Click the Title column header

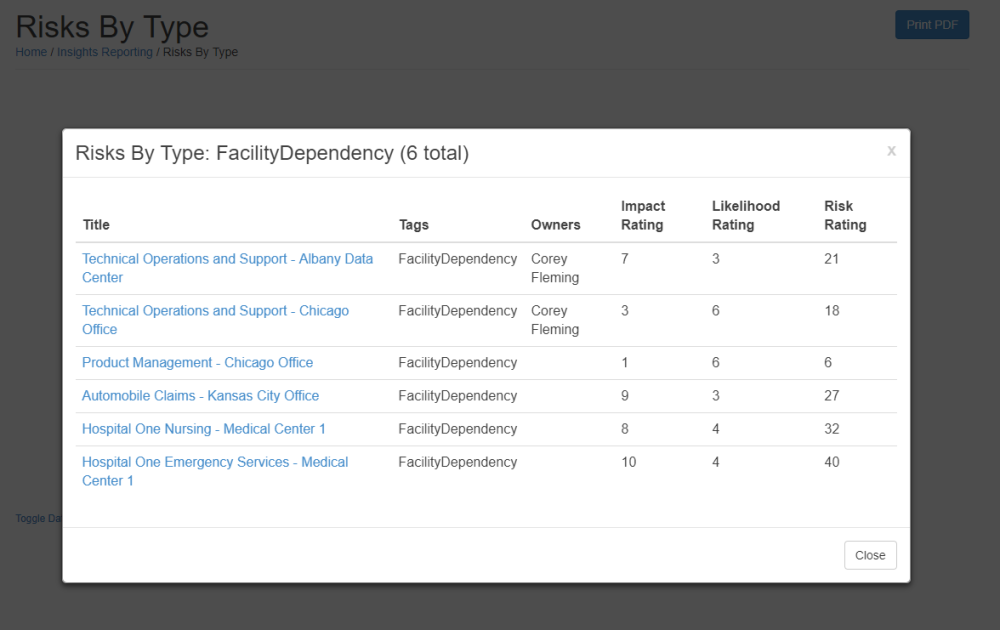(96, 224)
